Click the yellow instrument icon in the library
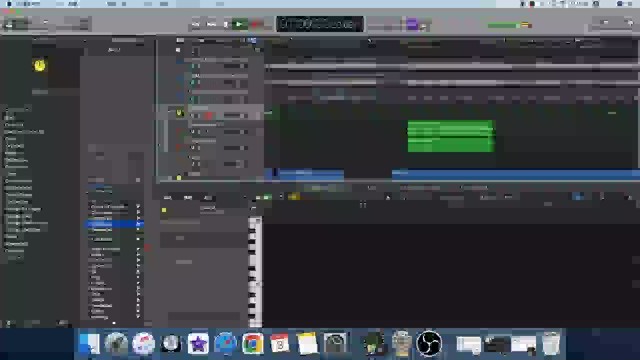Image resolution: width=640 pixels, height=360 pixels. pyautogui.click(x=40, y=65)
